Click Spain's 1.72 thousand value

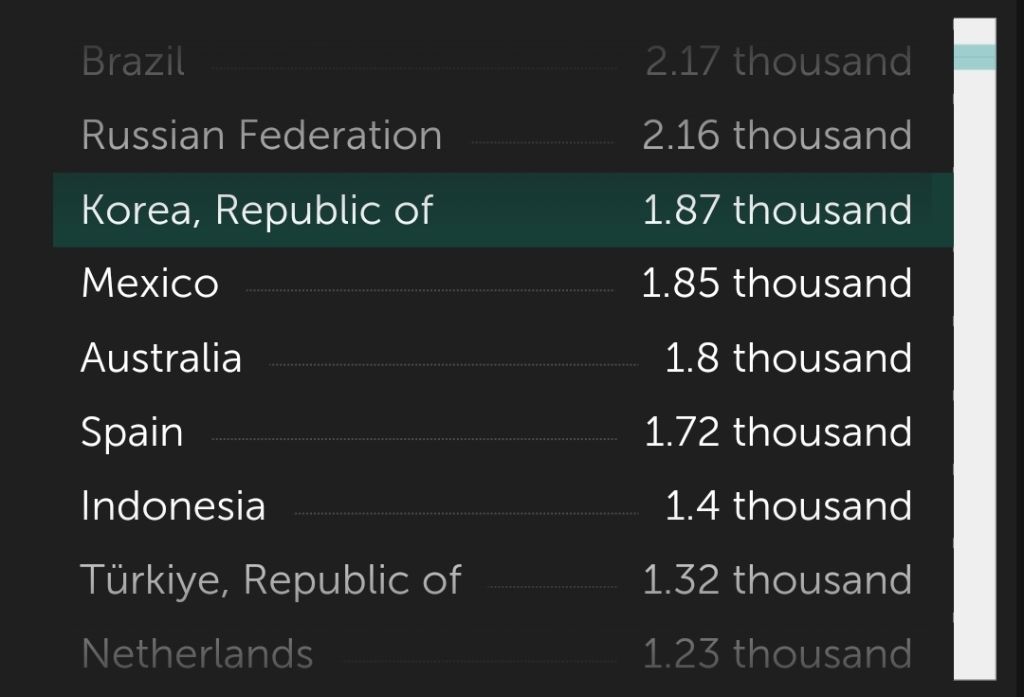pos(778,432)
